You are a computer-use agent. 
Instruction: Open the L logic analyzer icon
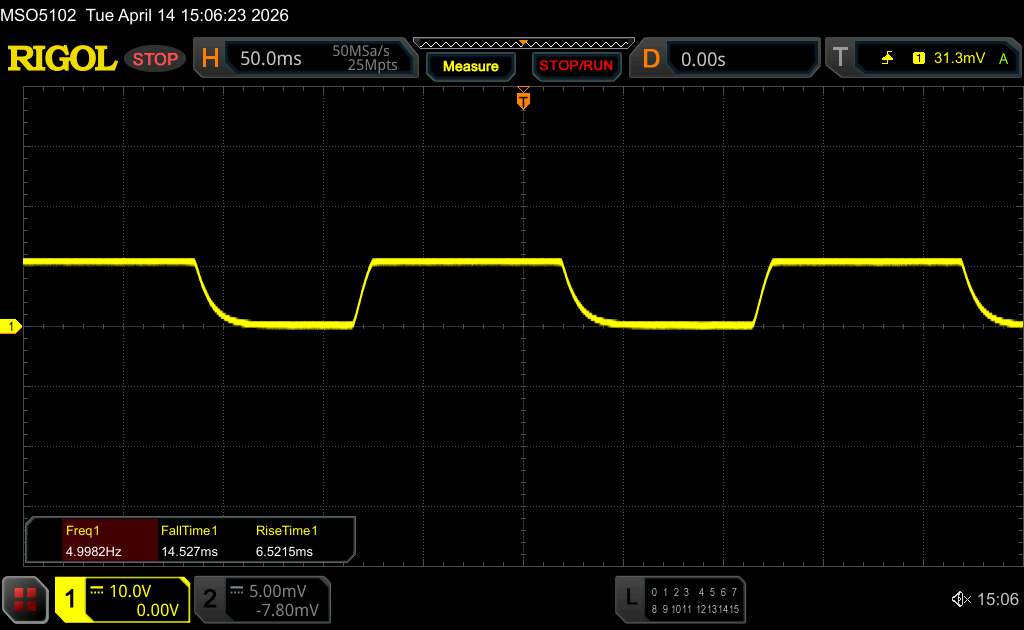point(631,598)
